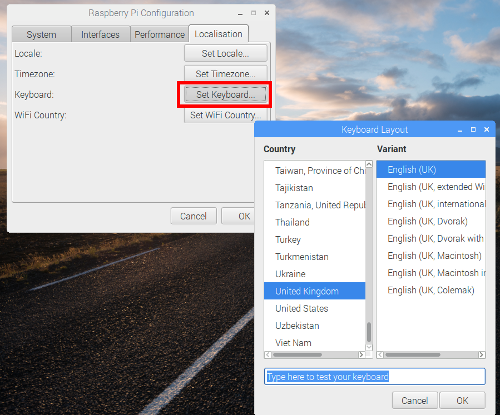Confirm Keyboard Layout with OK
Viewport: 500px width, 415px height.
pyautogui.click(x=462, y=400)
